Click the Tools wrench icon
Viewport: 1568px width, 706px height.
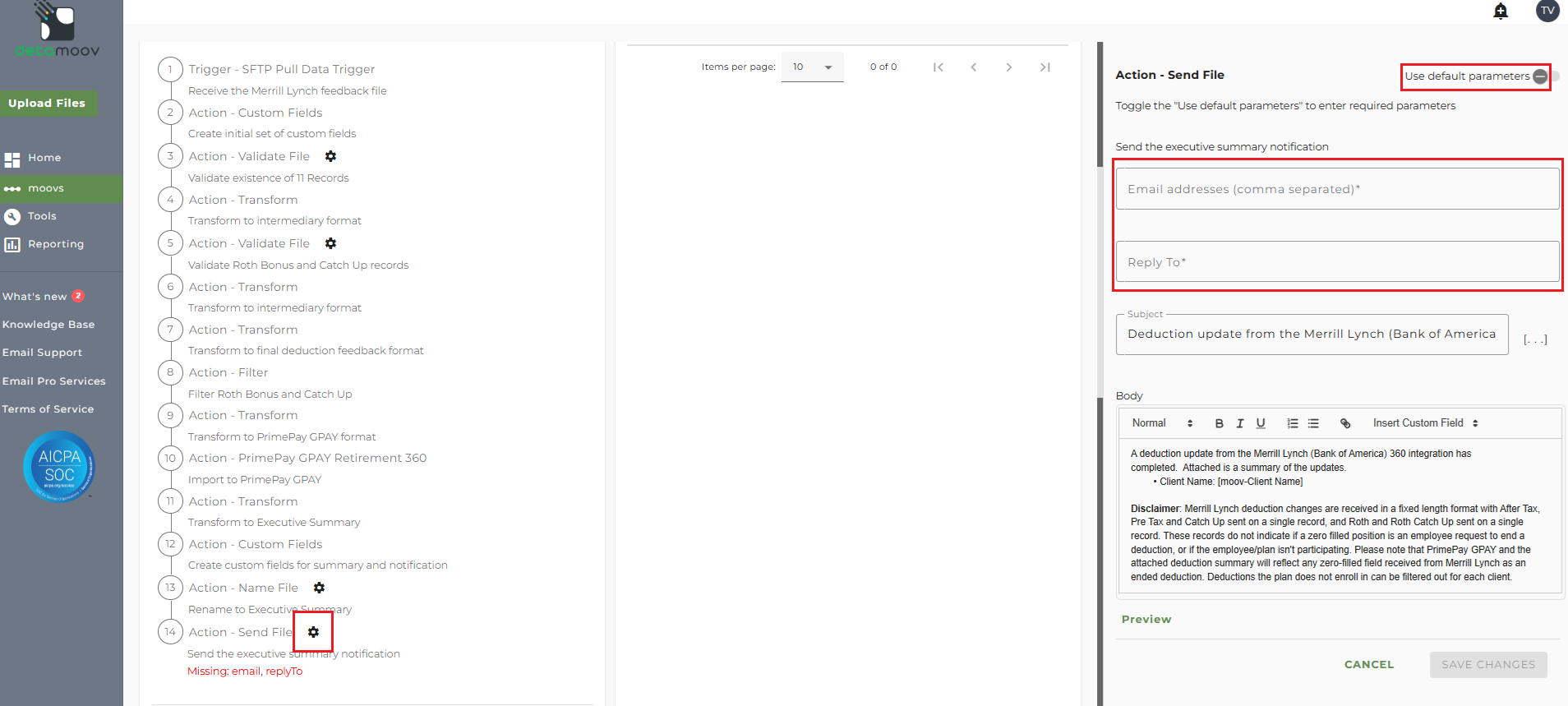click(12, 217)
